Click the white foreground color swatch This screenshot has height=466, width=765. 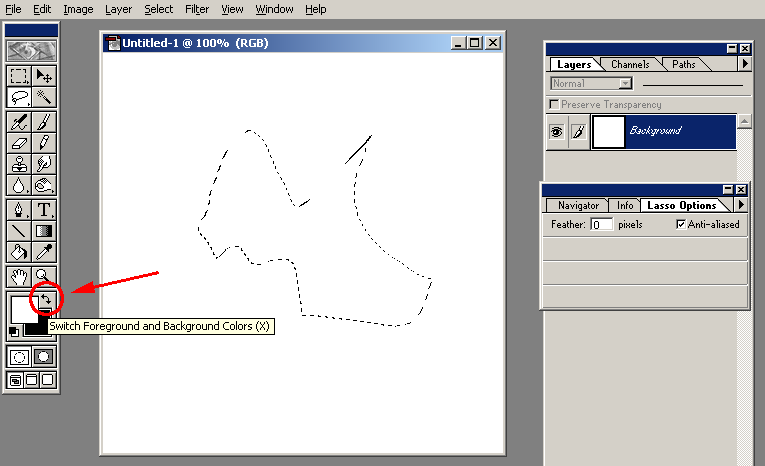coord(23,308)
